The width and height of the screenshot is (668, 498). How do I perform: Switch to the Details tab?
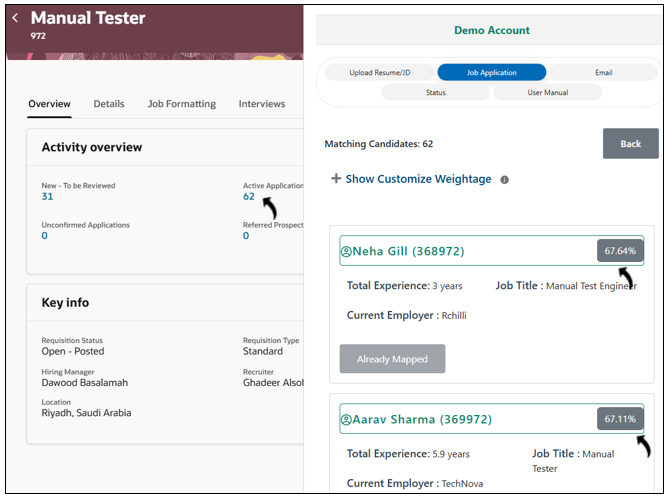click(x=109, y=104)
